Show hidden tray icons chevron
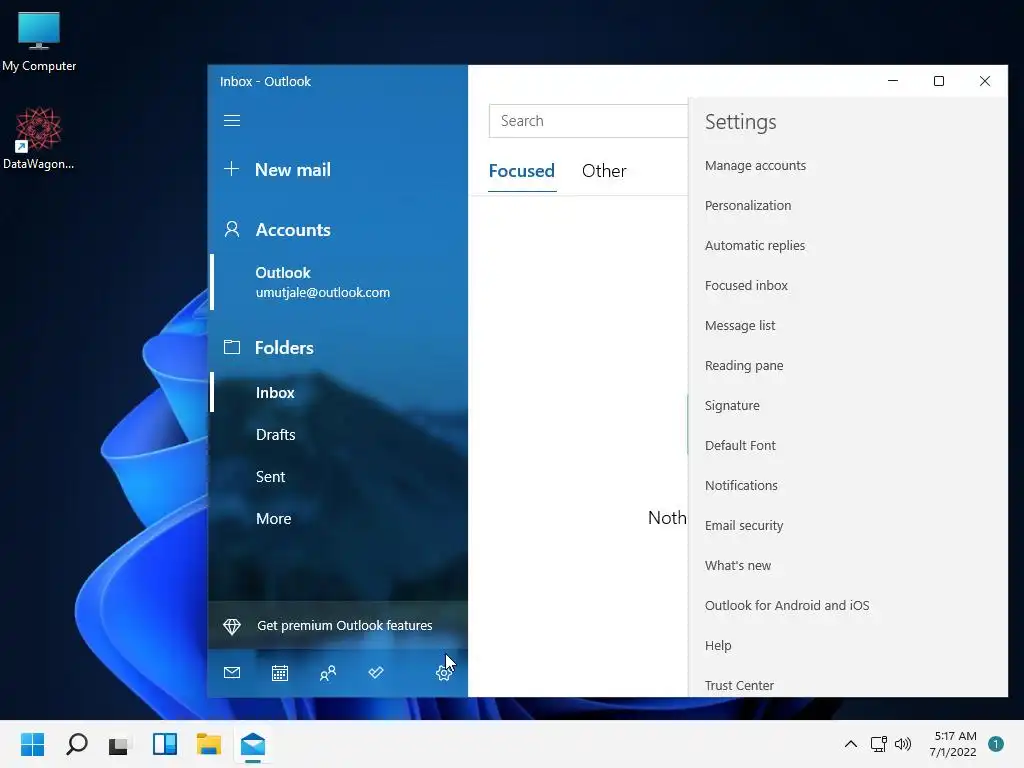Screen dimensions: 1024x768 (x=850, y=744)
